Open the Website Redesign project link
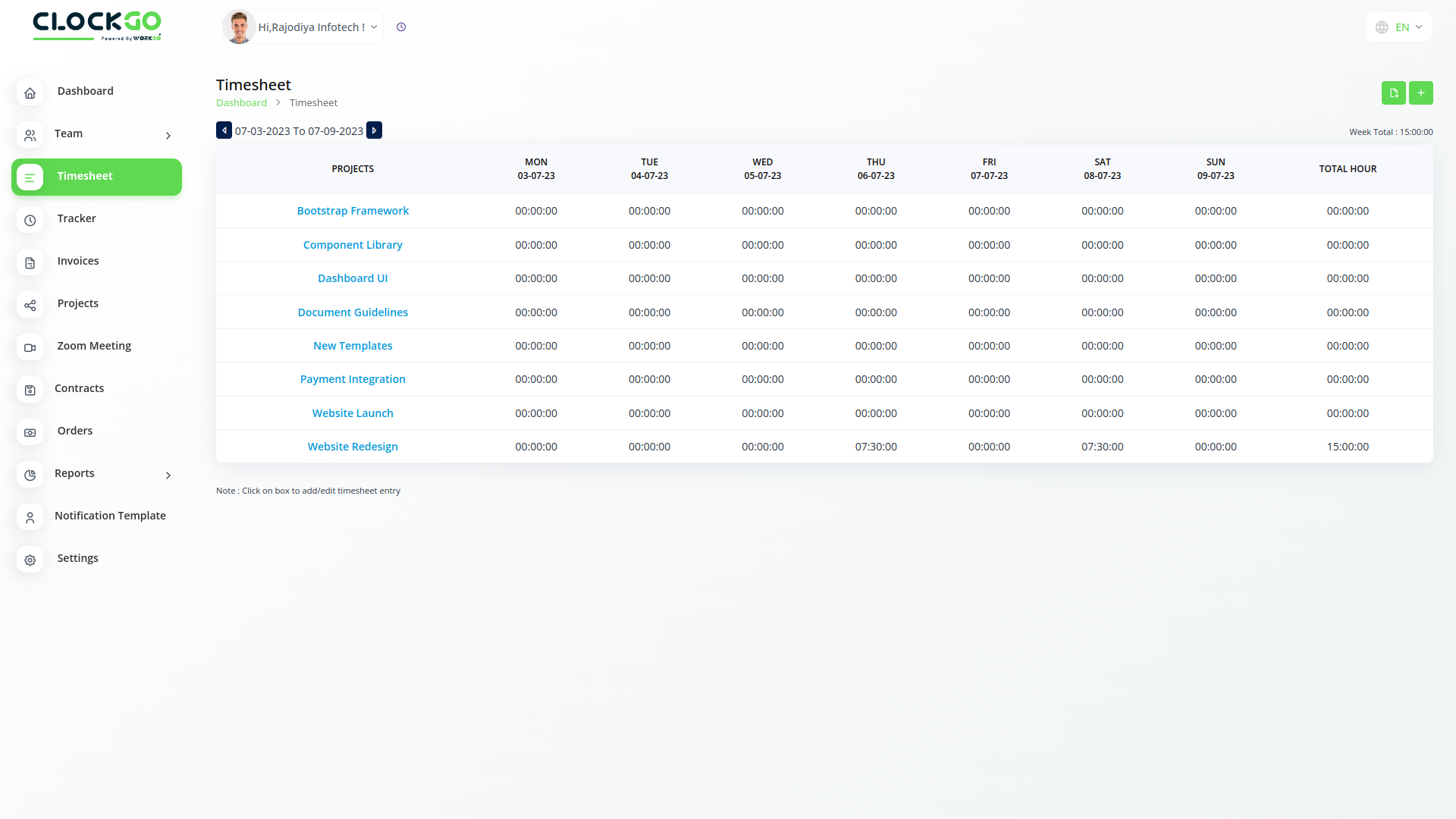The height and width of the screenshot is (819, 1456). point(353,447)
